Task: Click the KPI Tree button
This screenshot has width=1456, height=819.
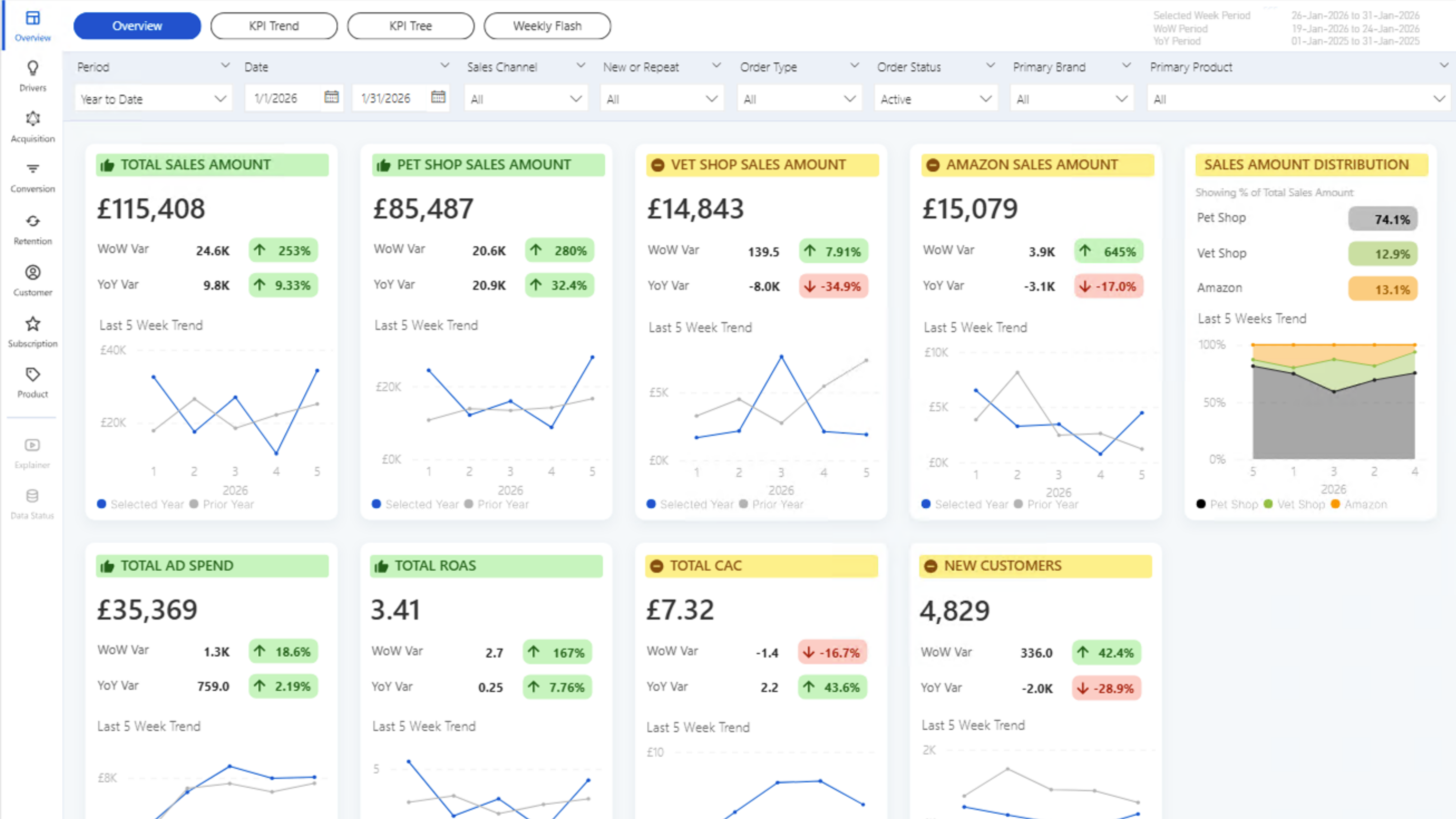Action: [x=410, y=26]
